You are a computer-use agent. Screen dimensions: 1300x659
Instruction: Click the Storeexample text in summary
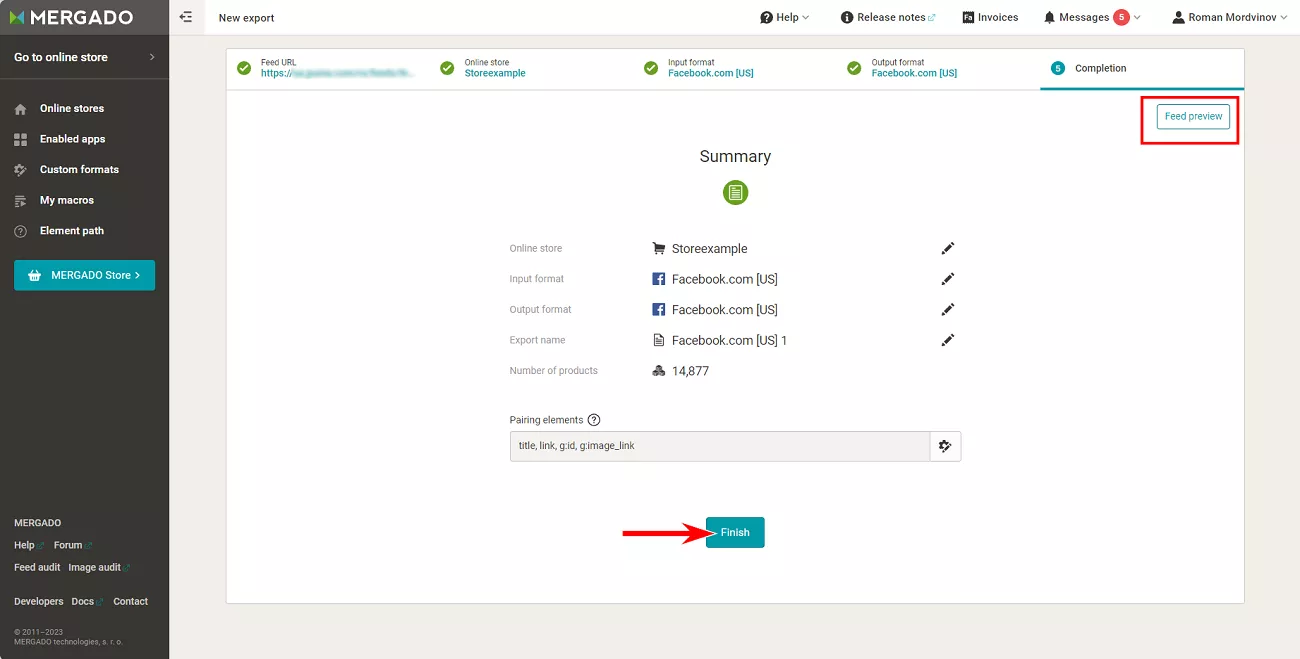(709, 249)
